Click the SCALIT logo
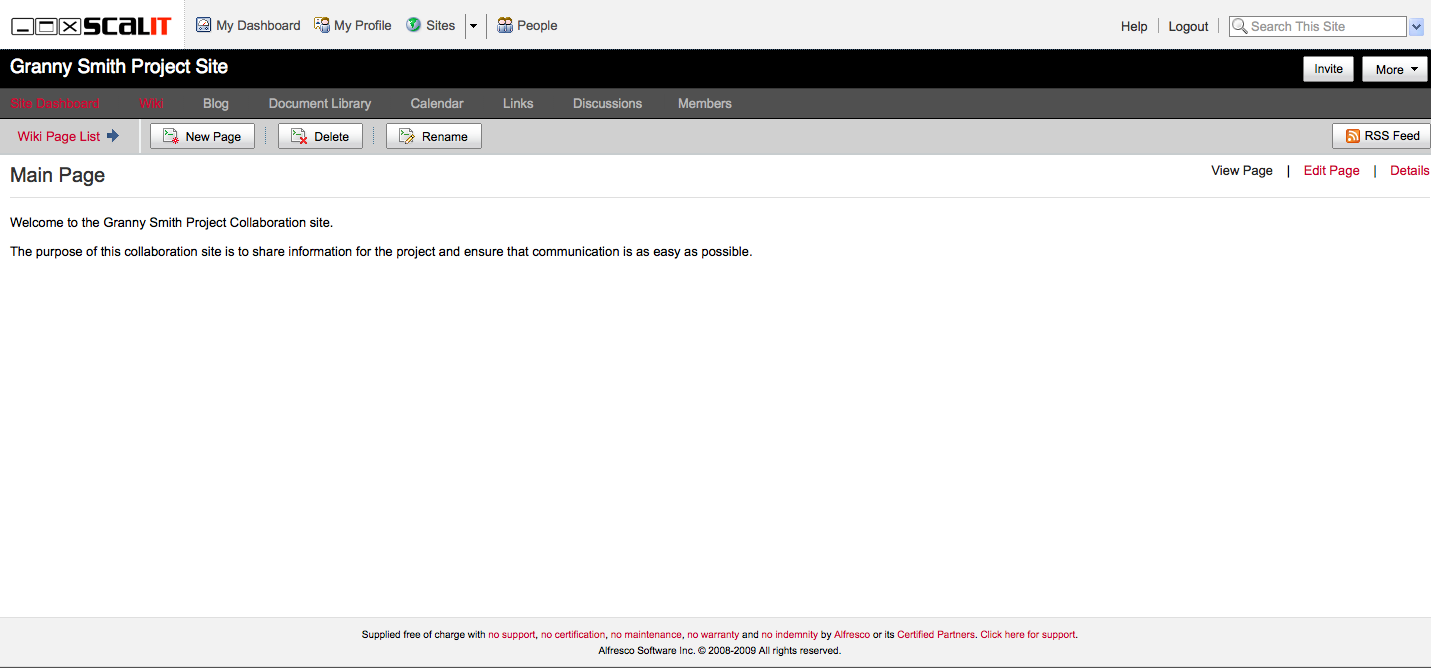This screenshot has width=1431, height=668. coord(91,26)
